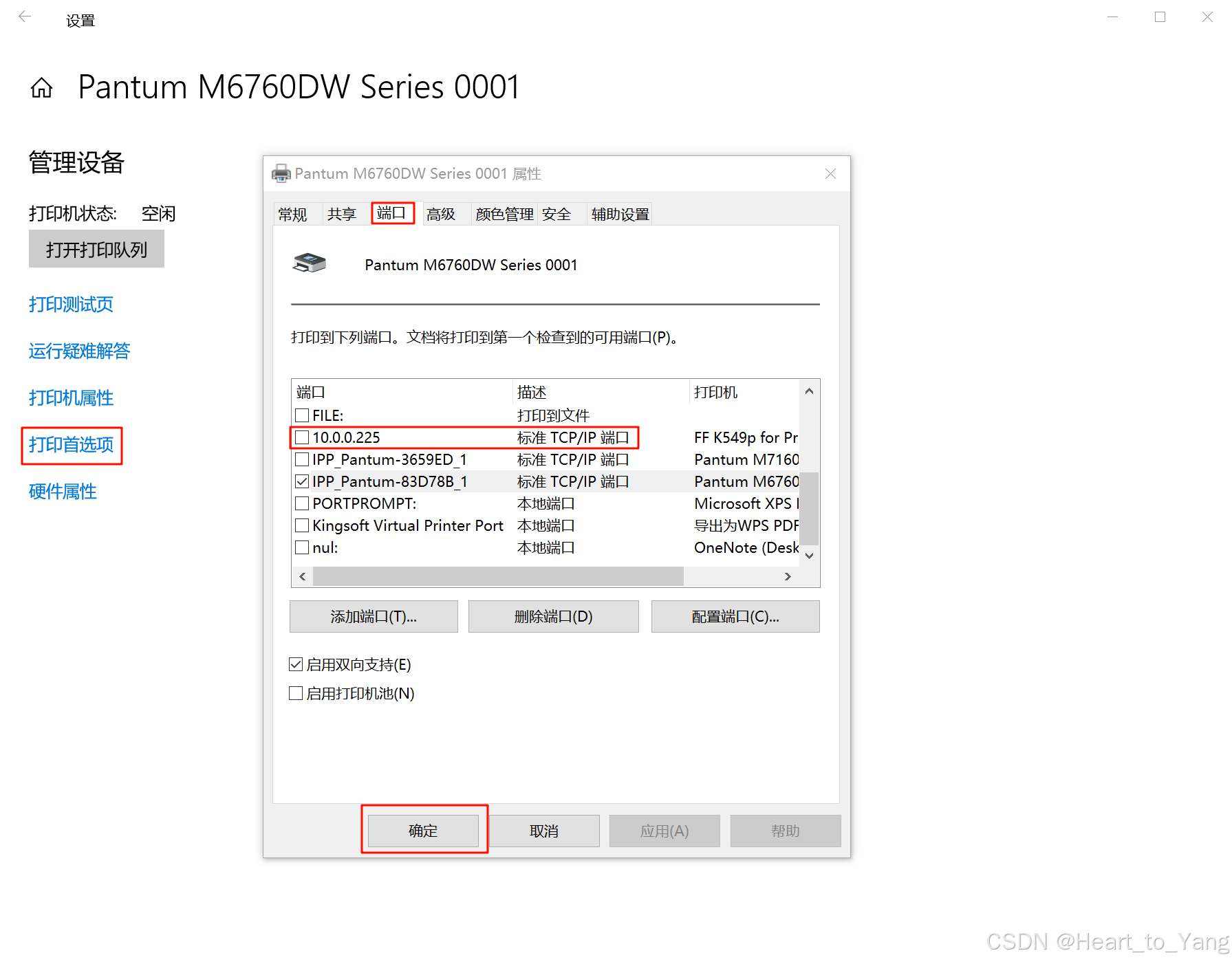Viewport: 1232px width, 962px height.
Task: Check the 10.0.0.225 port checkbox
Action: coord(302,437)
